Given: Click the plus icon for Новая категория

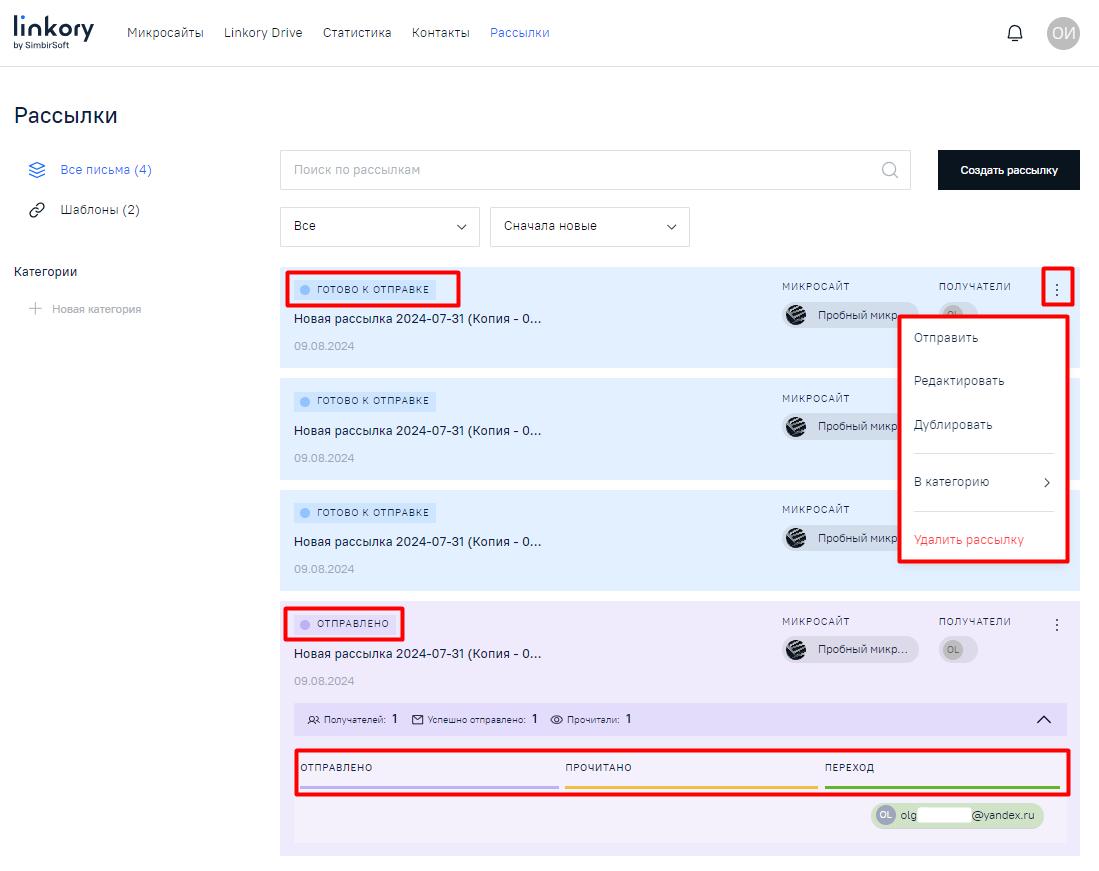Looking at the screenshot, I should point(36,309).
